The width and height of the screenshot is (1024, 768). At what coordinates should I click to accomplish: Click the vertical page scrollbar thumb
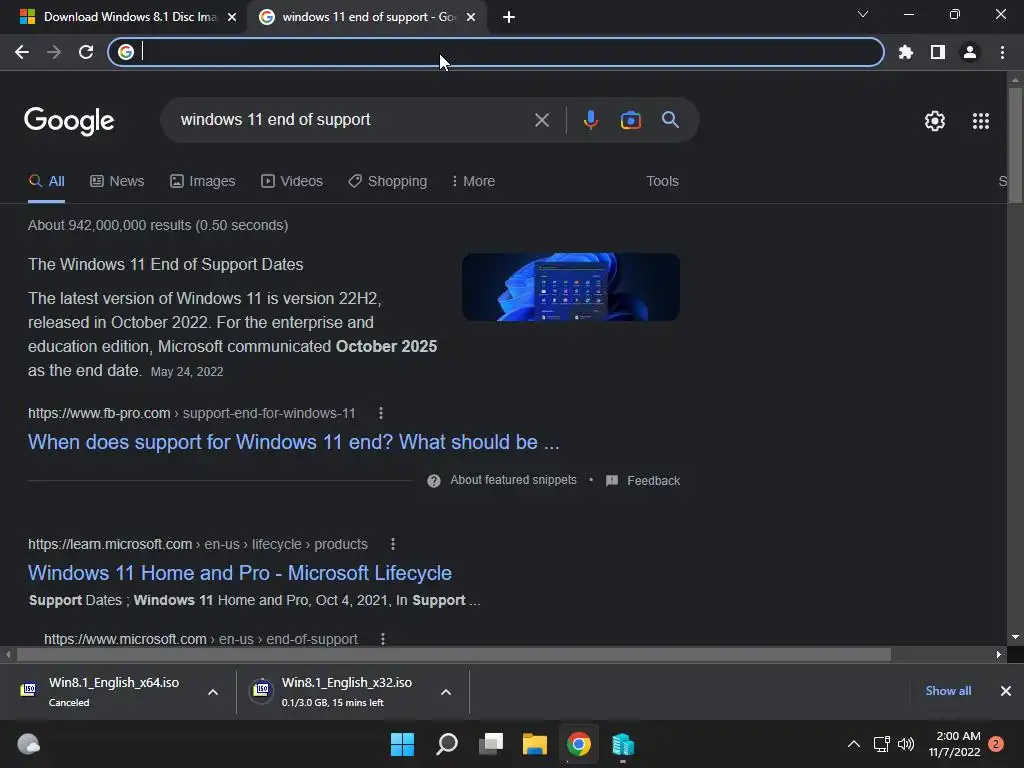(x=1015, y=144)
